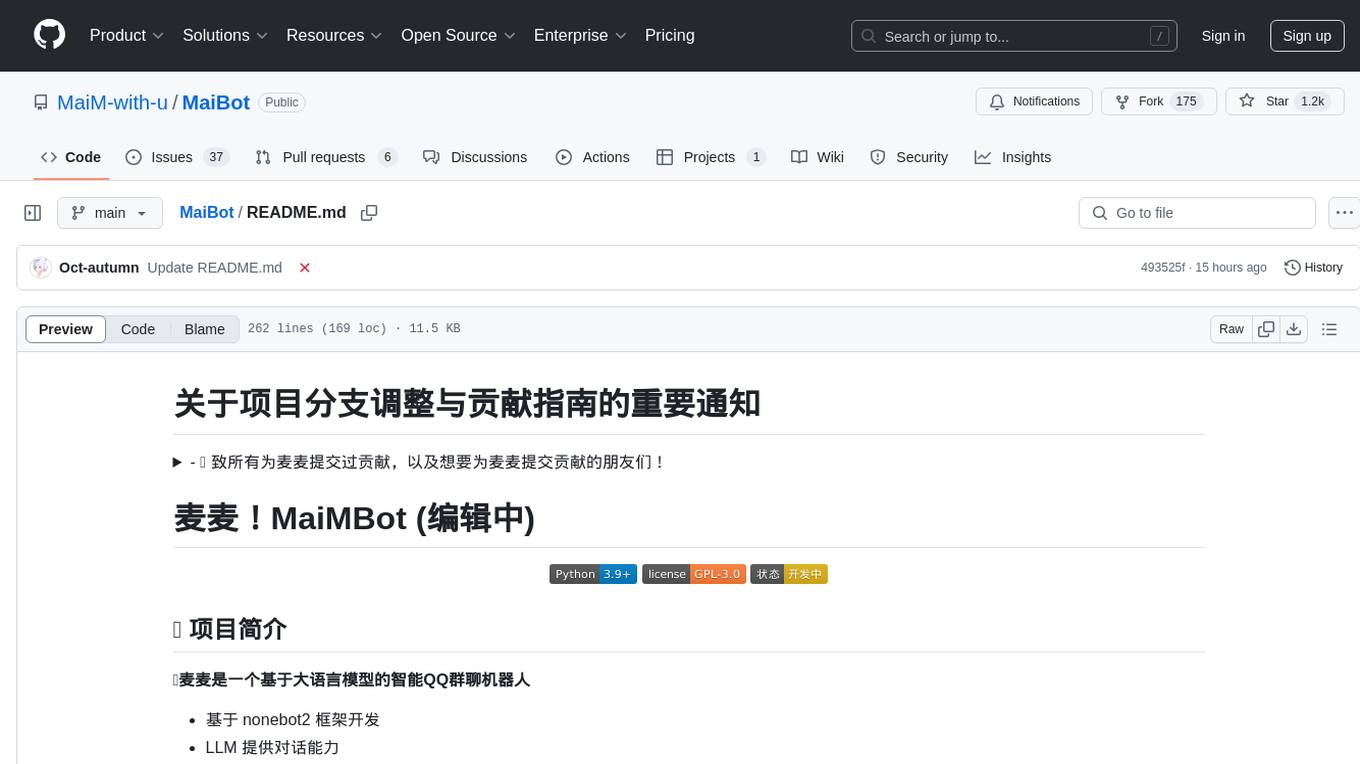
Task: Open the Raw file view
Action: (1231, 329)
